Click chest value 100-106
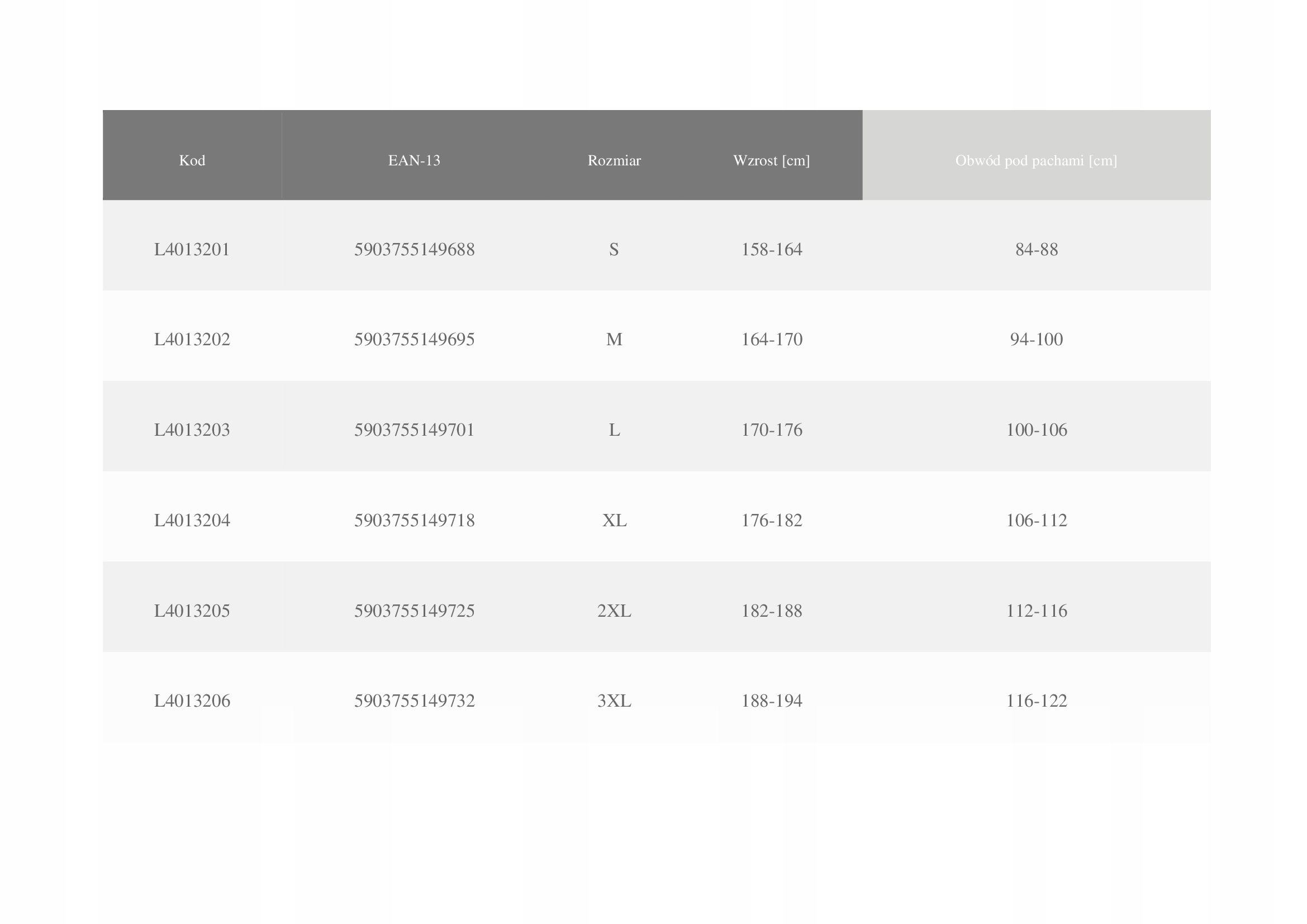The height and width of the screenshot is (924, 1307). click(1037, 430)
